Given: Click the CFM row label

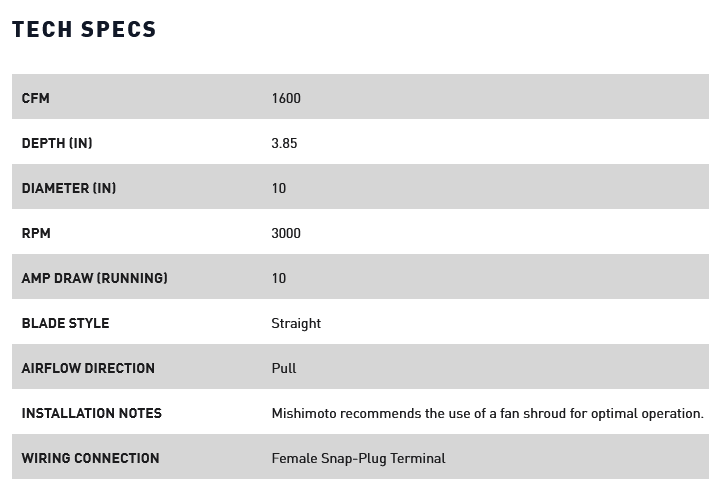Looking at the screenshot, I should pos(35,98).
